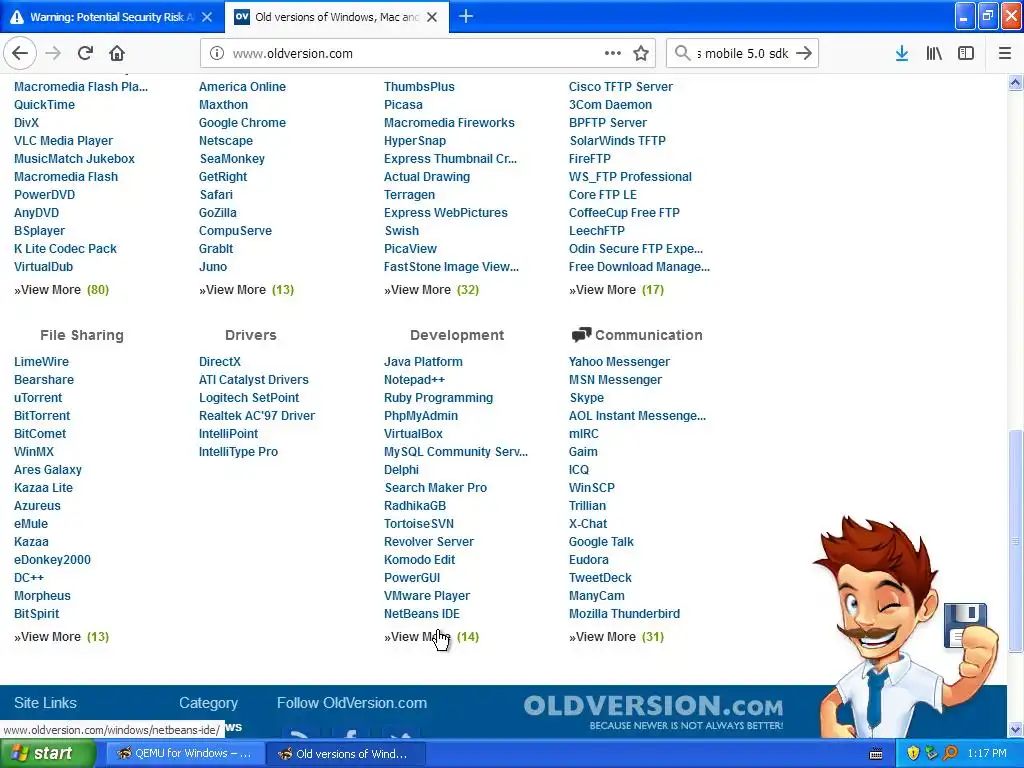
Task: Click the Drivers category heading
Action: tap(251, 335)
